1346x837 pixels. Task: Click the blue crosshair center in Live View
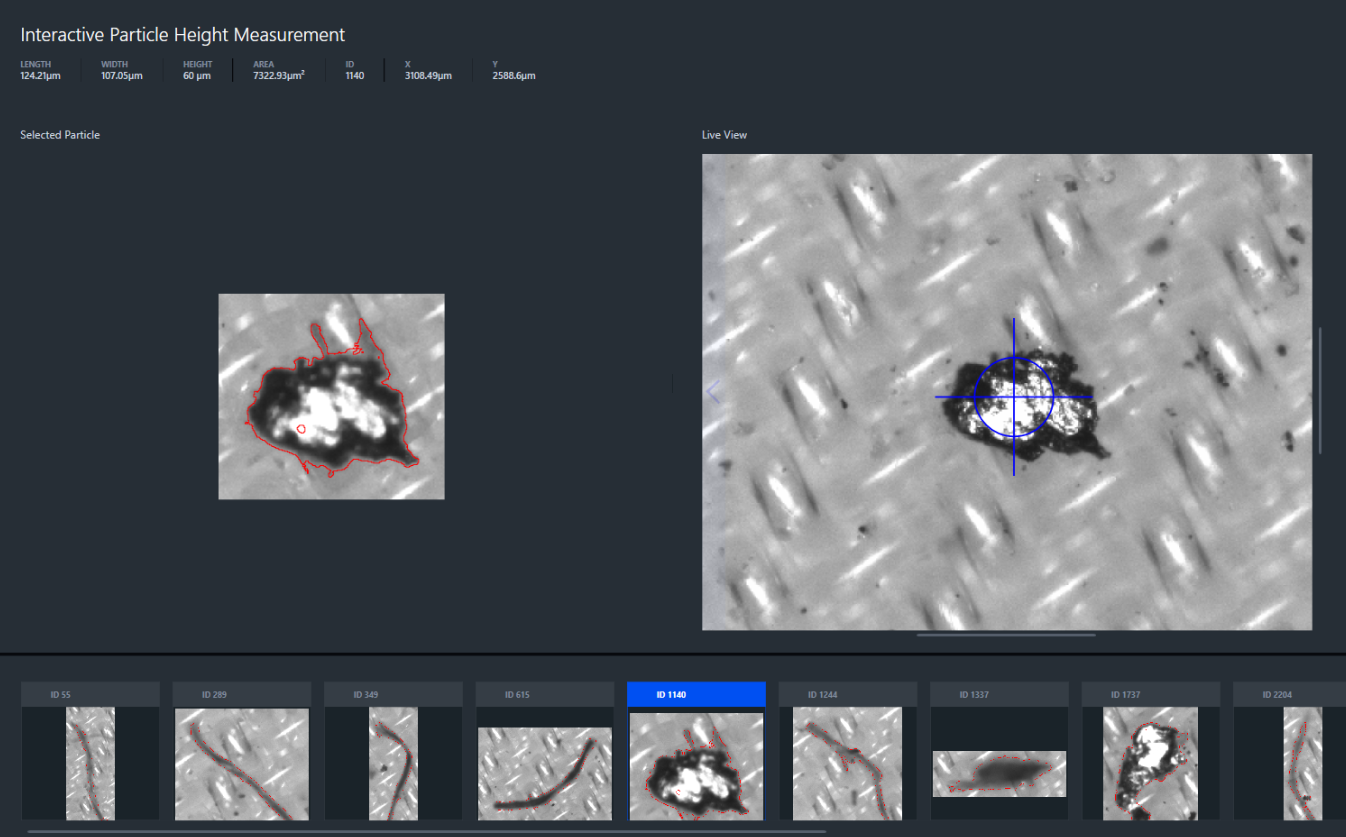[1014, 397]
